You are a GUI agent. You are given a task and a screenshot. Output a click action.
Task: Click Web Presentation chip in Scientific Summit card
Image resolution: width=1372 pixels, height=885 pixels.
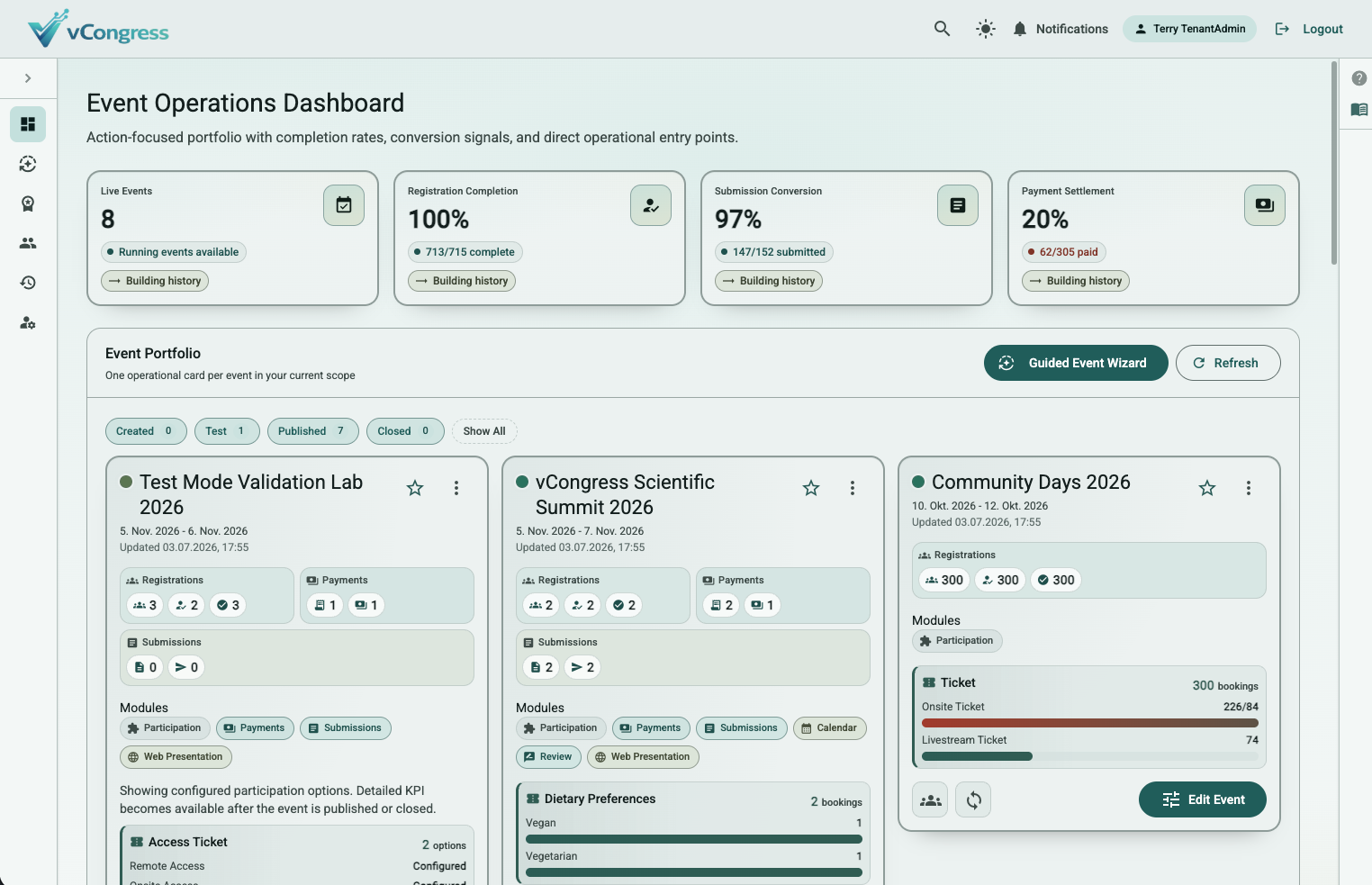(643, 757)
